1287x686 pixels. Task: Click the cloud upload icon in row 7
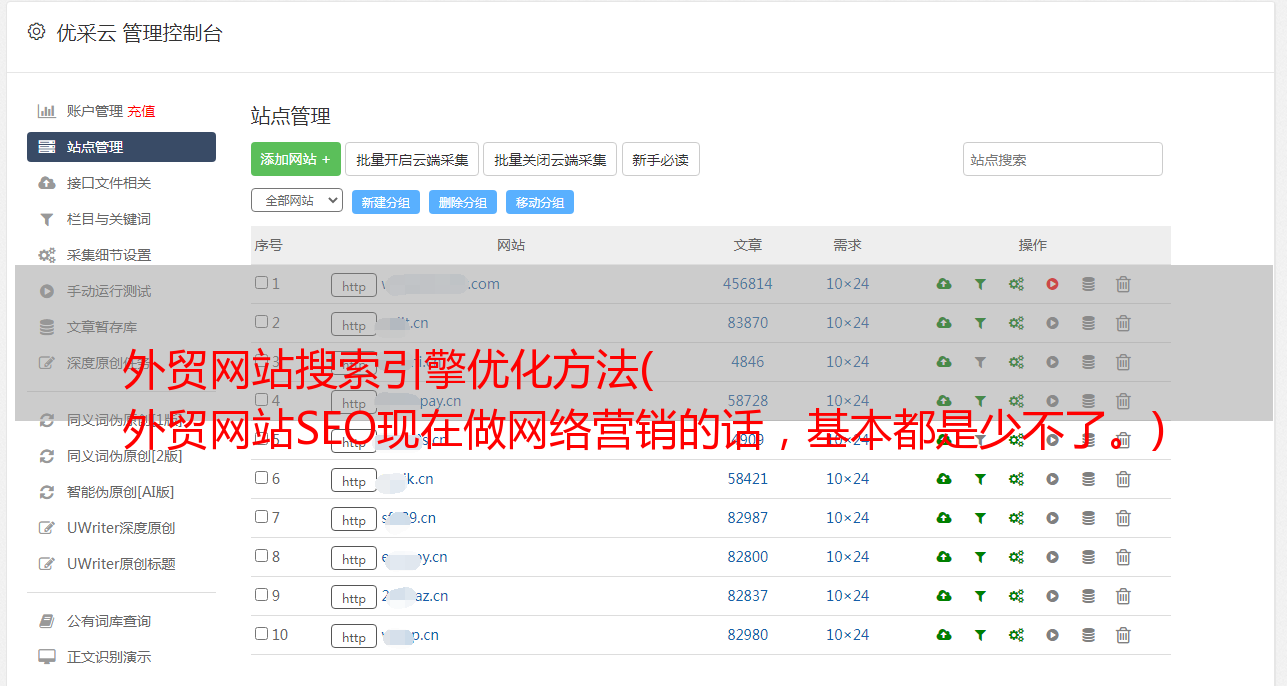pyautogui.click(x=944, y=518)
